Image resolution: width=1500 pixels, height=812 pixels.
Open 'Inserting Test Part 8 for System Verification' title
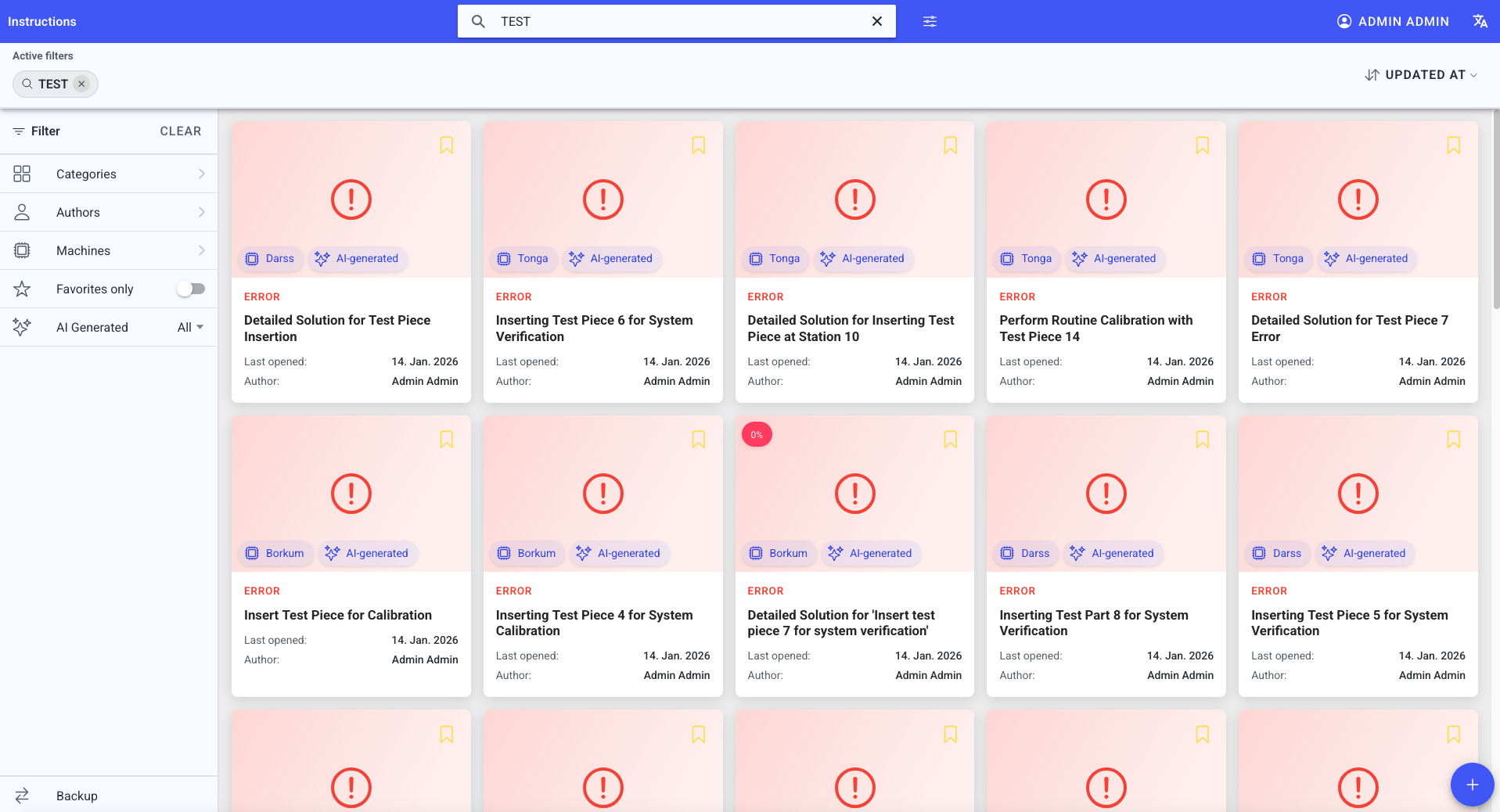(1094, 623)
